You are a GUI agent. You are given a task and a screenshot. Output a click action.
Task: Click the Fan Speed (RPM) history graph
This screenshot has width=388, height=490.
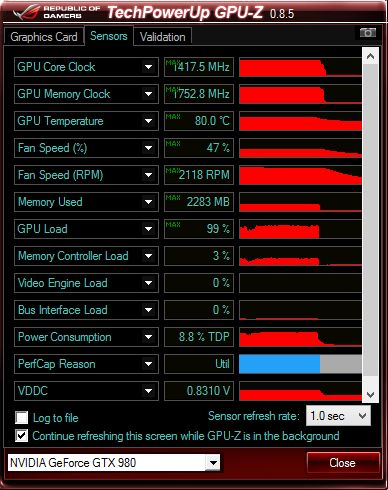pos(300,175)
